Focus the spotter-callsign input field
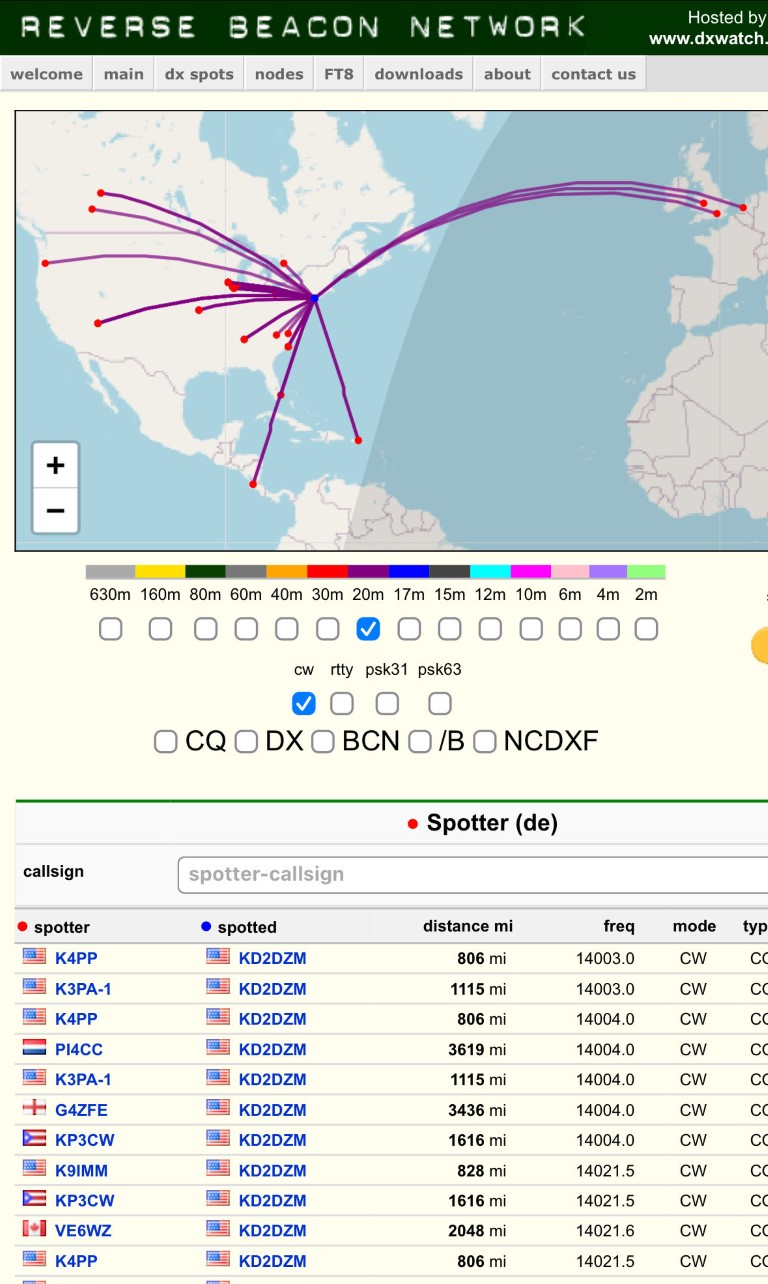This screenshot has width=768, height=1284. pyautogui.click(x=470, y=875)
